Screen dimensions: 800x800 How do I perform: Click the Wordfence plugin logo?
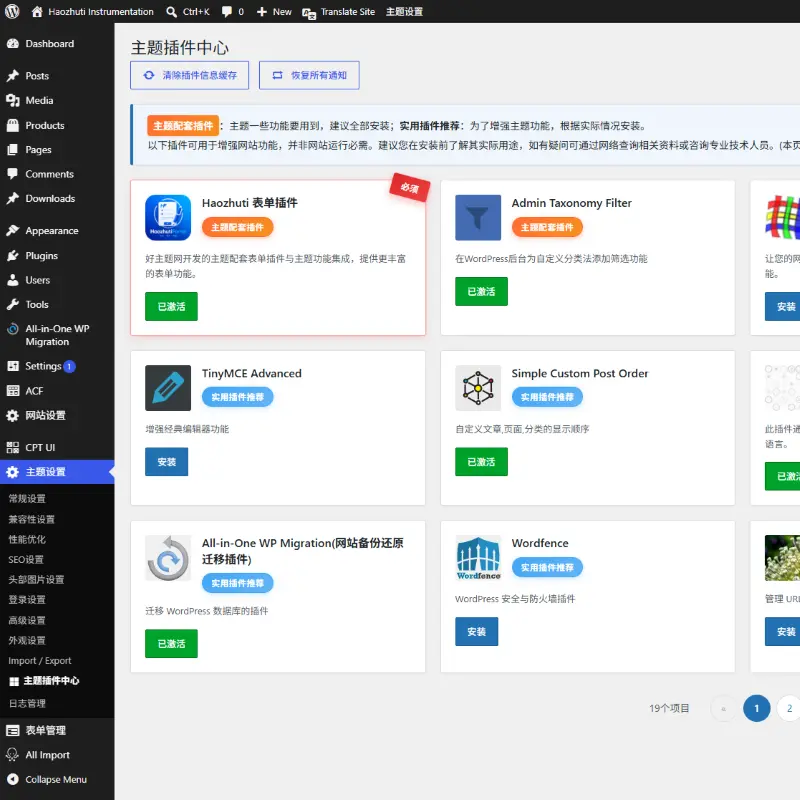pyautogui.click(x=478, y=558)
